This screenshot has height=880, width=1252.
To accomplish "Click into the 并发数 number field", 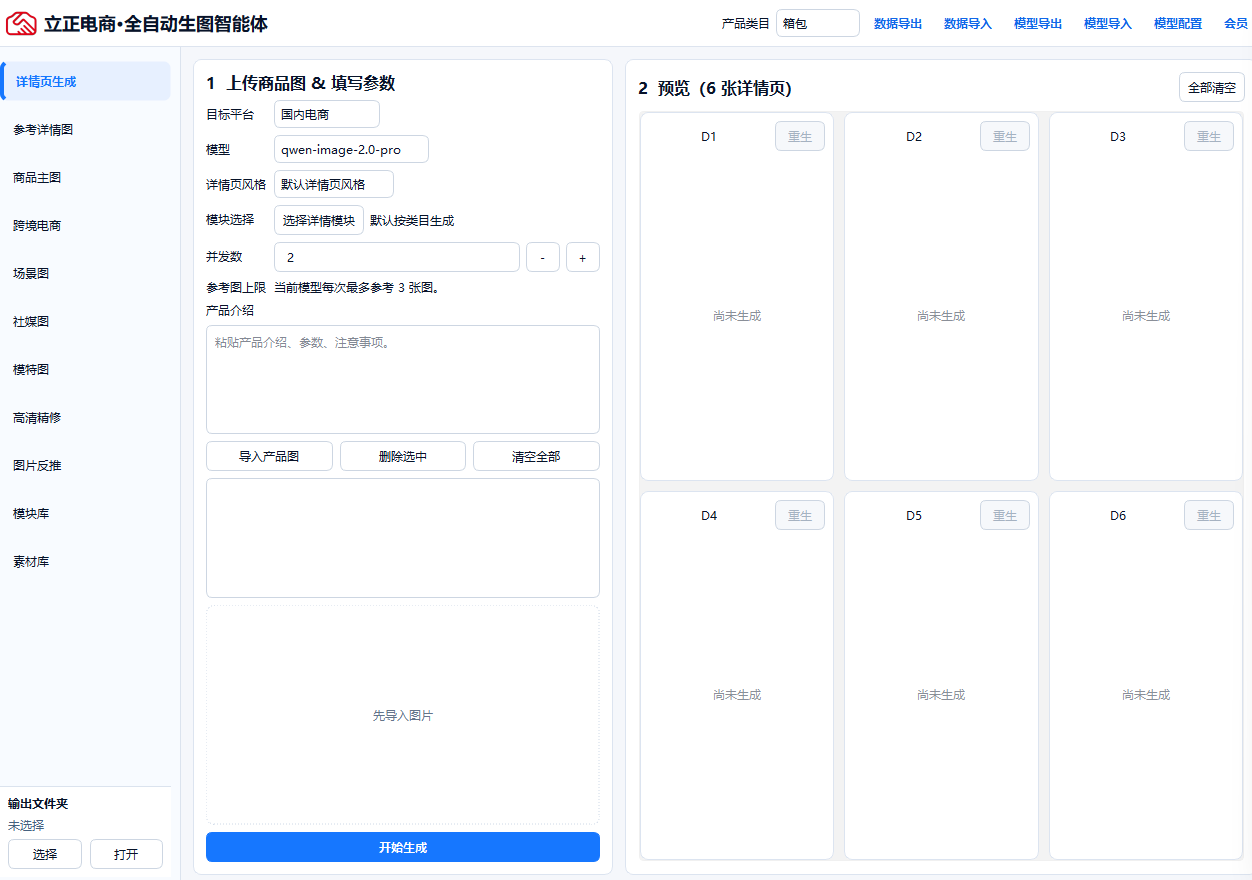I will [x=397, y=257].
